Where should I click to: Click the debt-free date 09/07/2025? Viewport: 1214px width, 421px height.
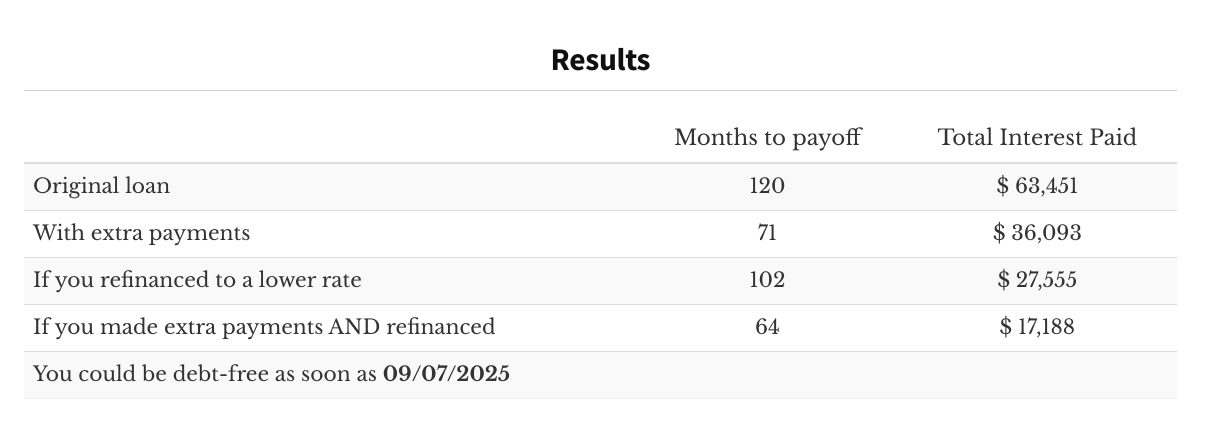pos(446,375)
